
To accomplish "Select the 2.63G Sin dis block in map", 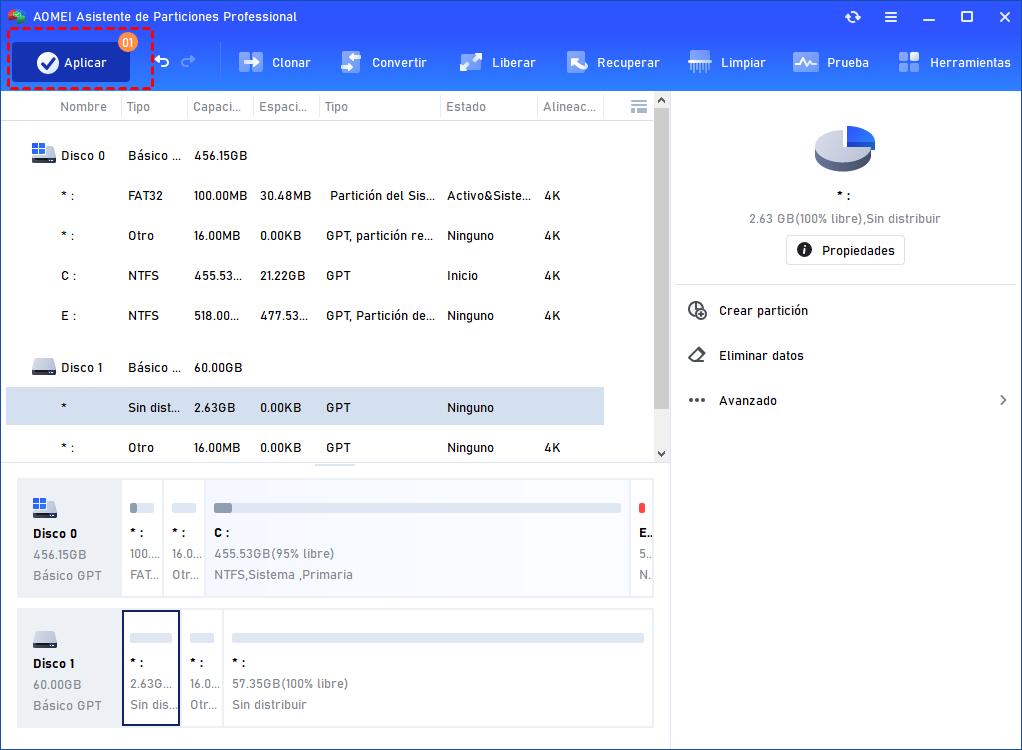I will point(151,668).
